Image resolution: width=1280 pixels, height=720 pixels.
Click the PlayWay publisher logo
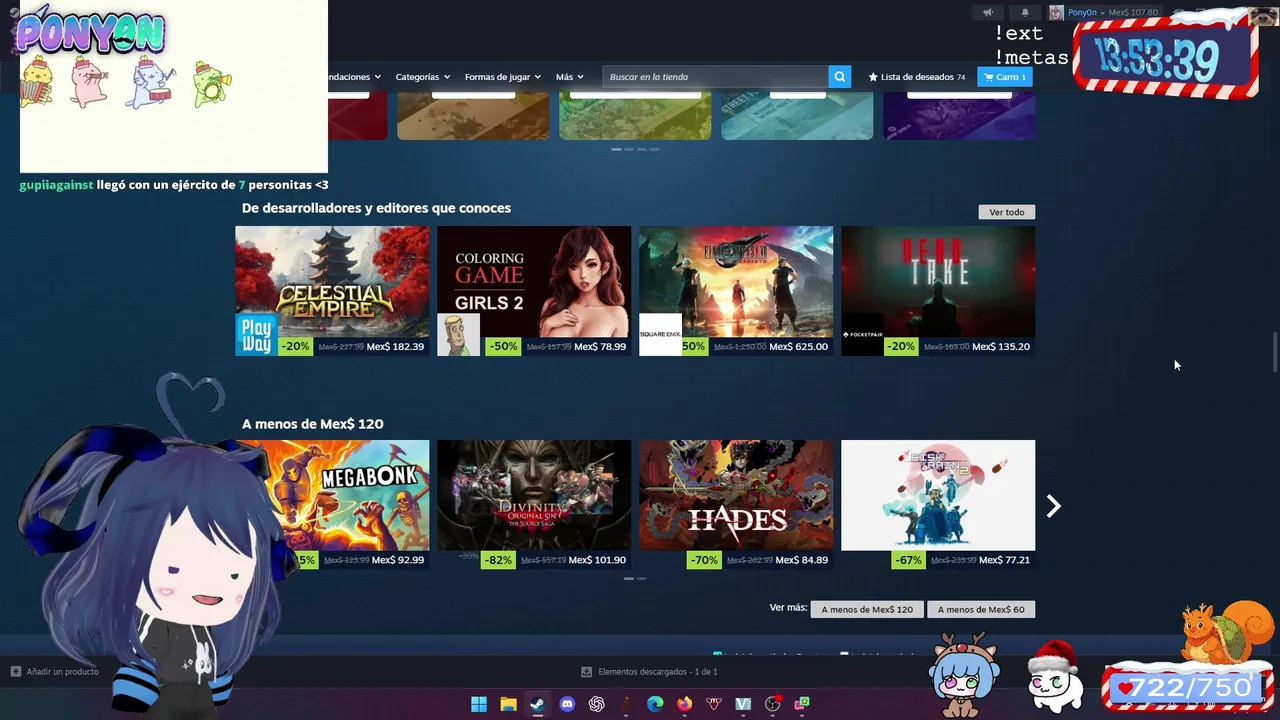tap(256, 335)
